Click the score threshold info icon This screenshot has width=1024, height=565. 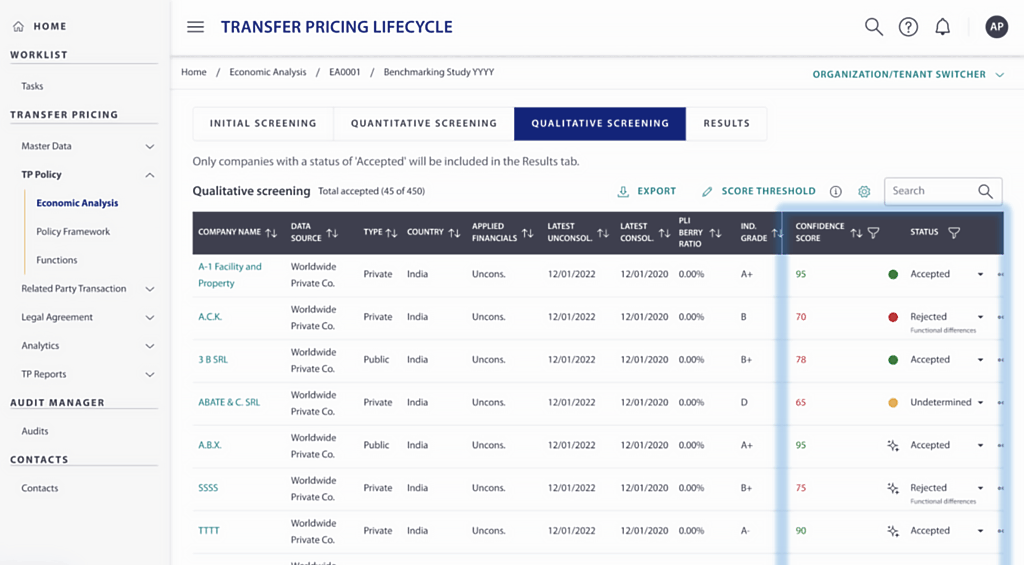click(x=835, y=191)
